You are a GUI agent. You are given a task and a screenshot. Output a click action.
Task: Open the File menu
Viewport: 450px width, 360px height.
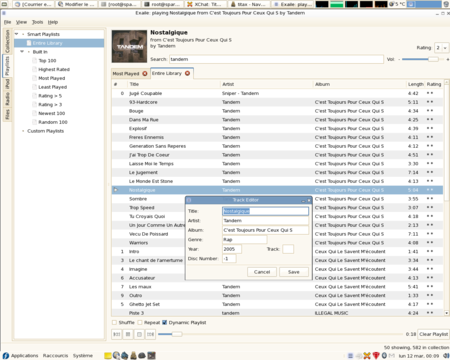pyautogui.click(x=7, y=22)
